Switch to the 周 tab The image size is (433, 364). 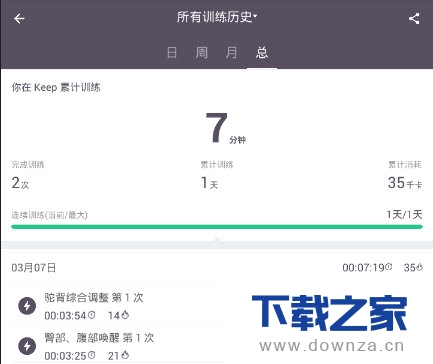point(202,53)
